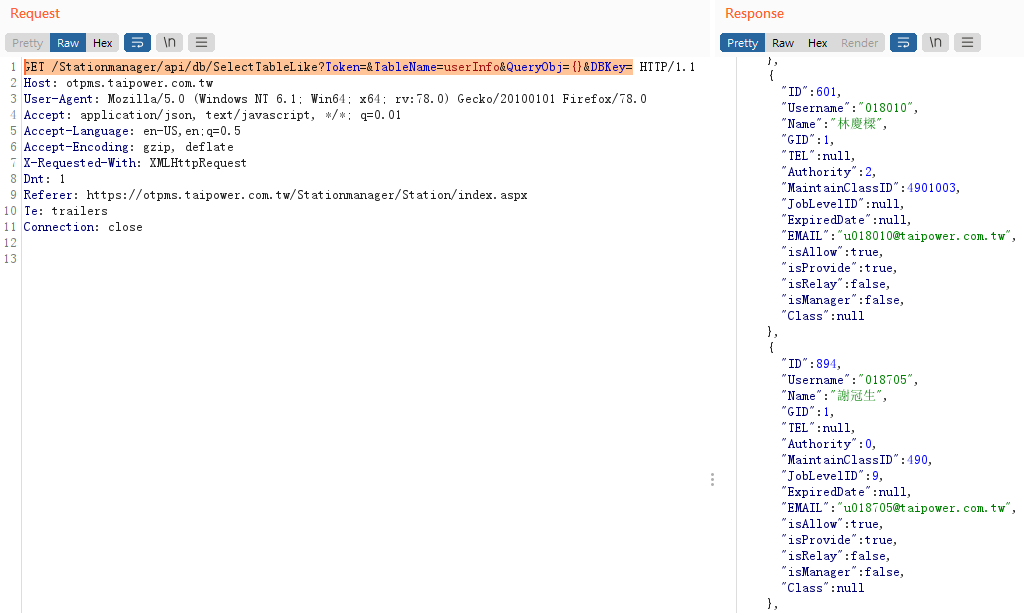Click the "Authority":2 line
The height and width of the screenshot is (613, 1024).
[x=829, y=172]
